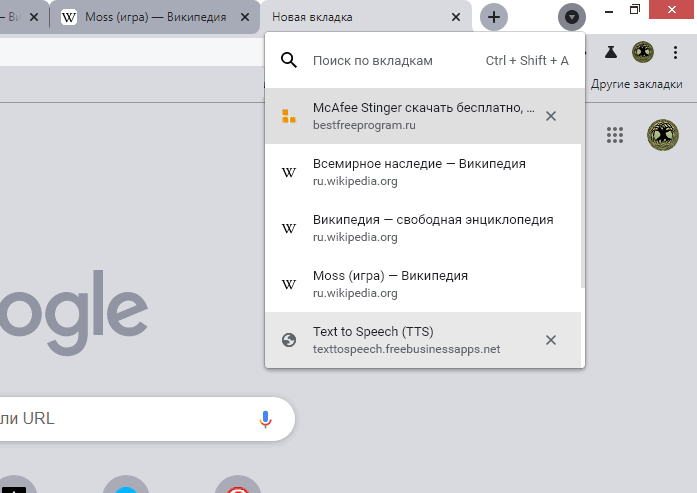
Task: Close the leftmost partially visible tab
Action: point(34,17)
